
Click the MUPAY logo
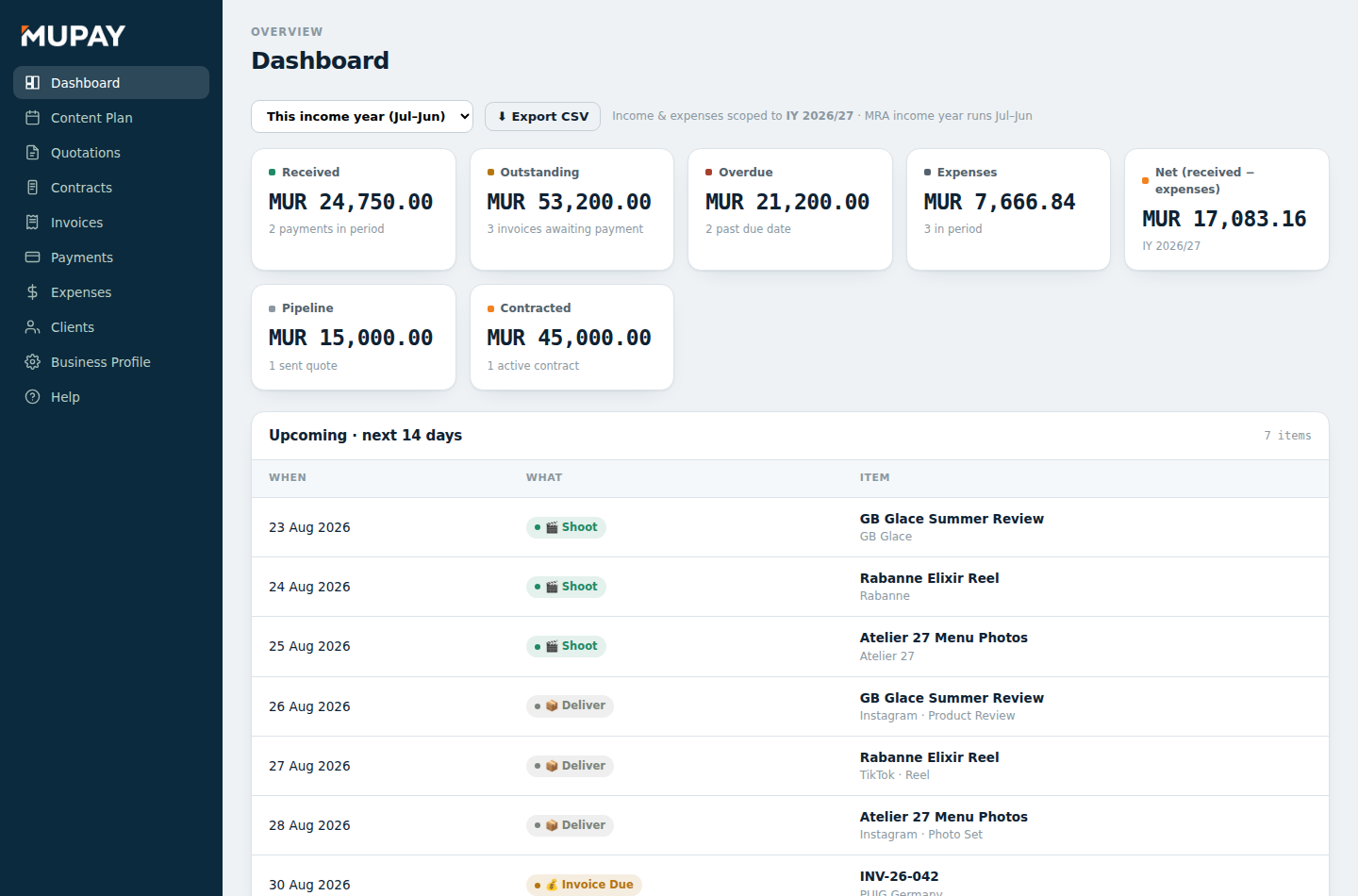coord(74,36)
